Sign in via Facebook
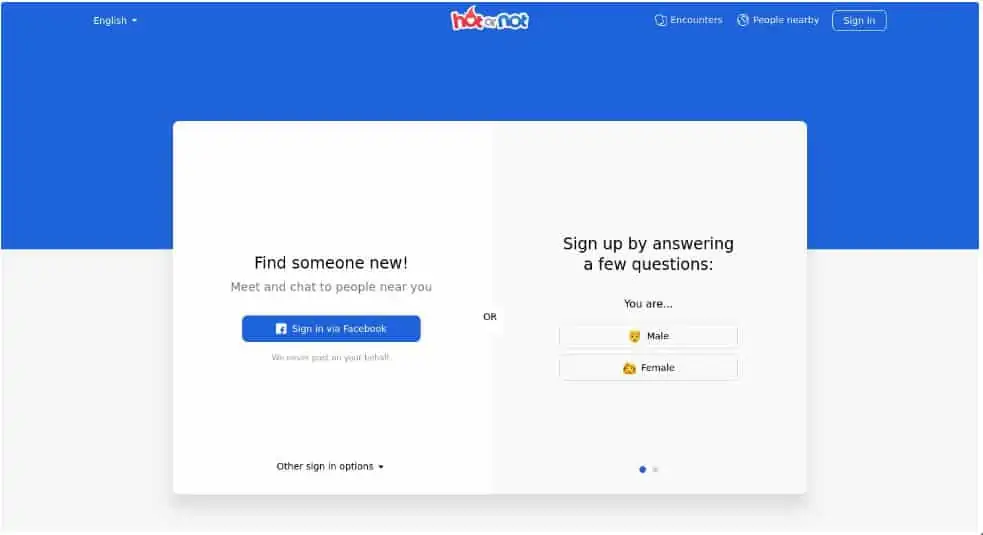 [x=331, y=329]
